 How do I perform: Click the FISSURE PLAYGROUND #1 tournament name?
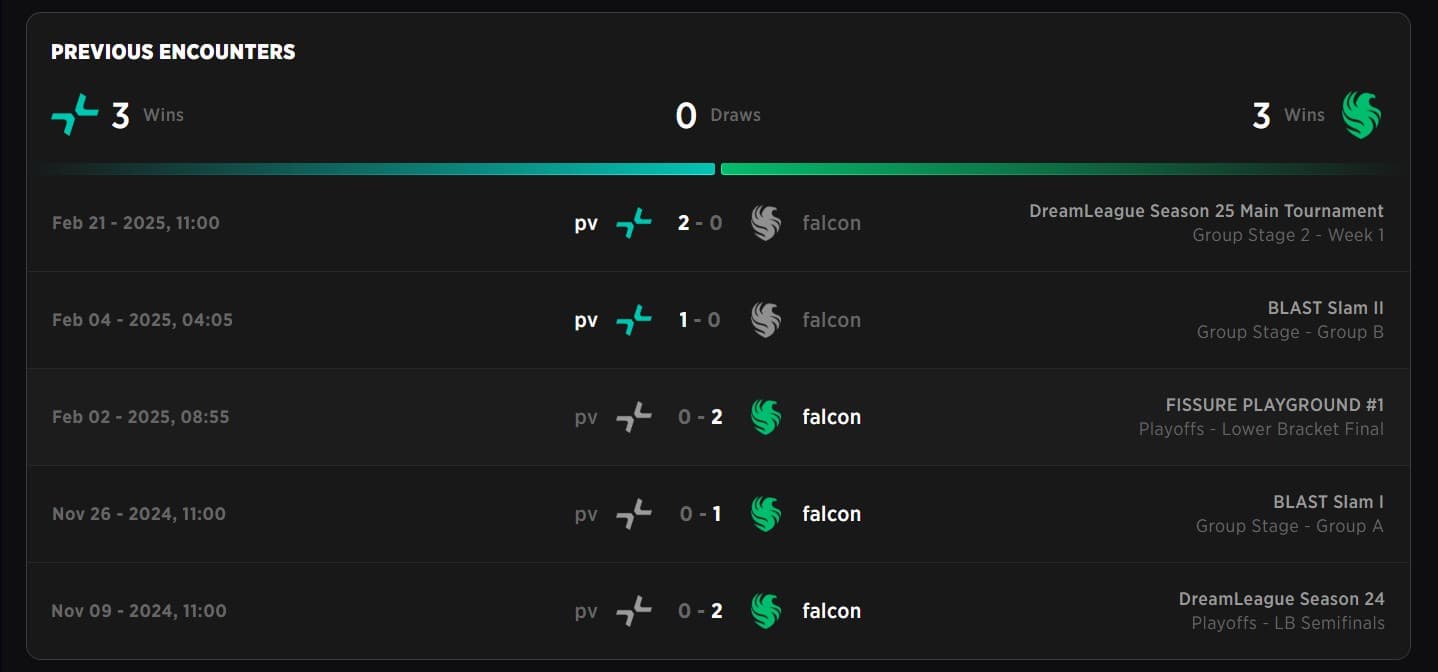coord(1275,405)
